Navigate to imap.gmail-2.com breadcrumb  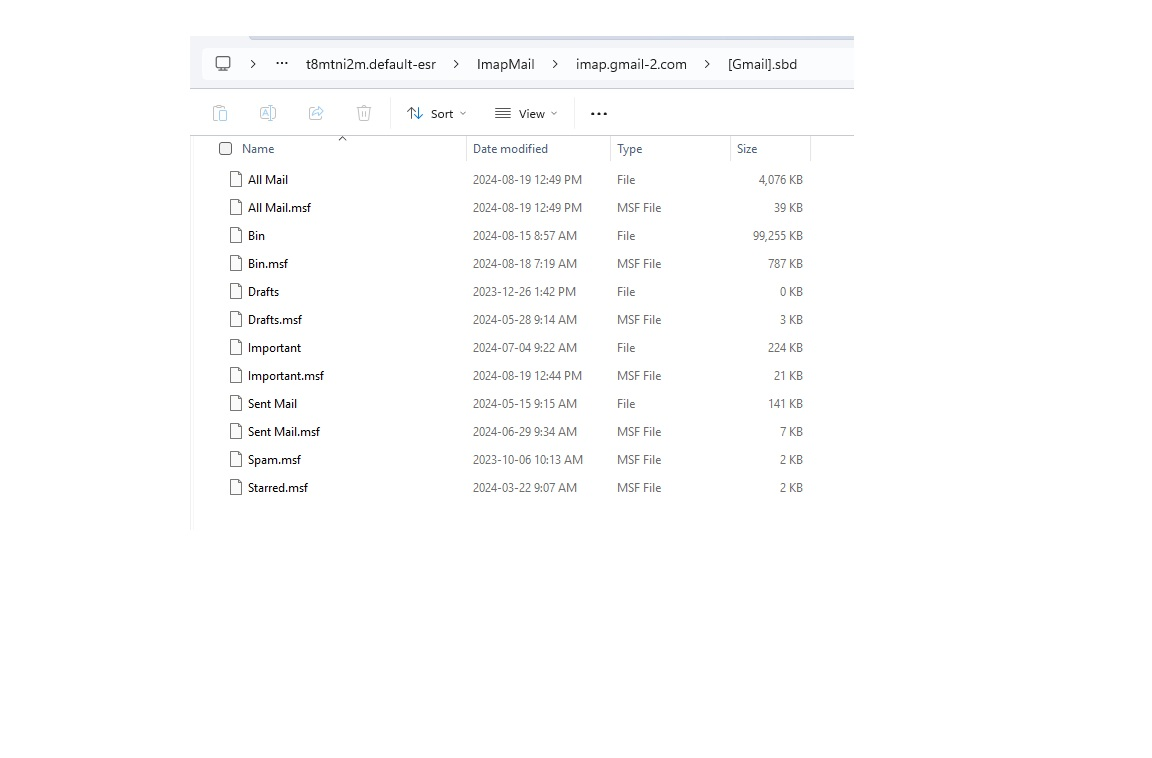631,64
